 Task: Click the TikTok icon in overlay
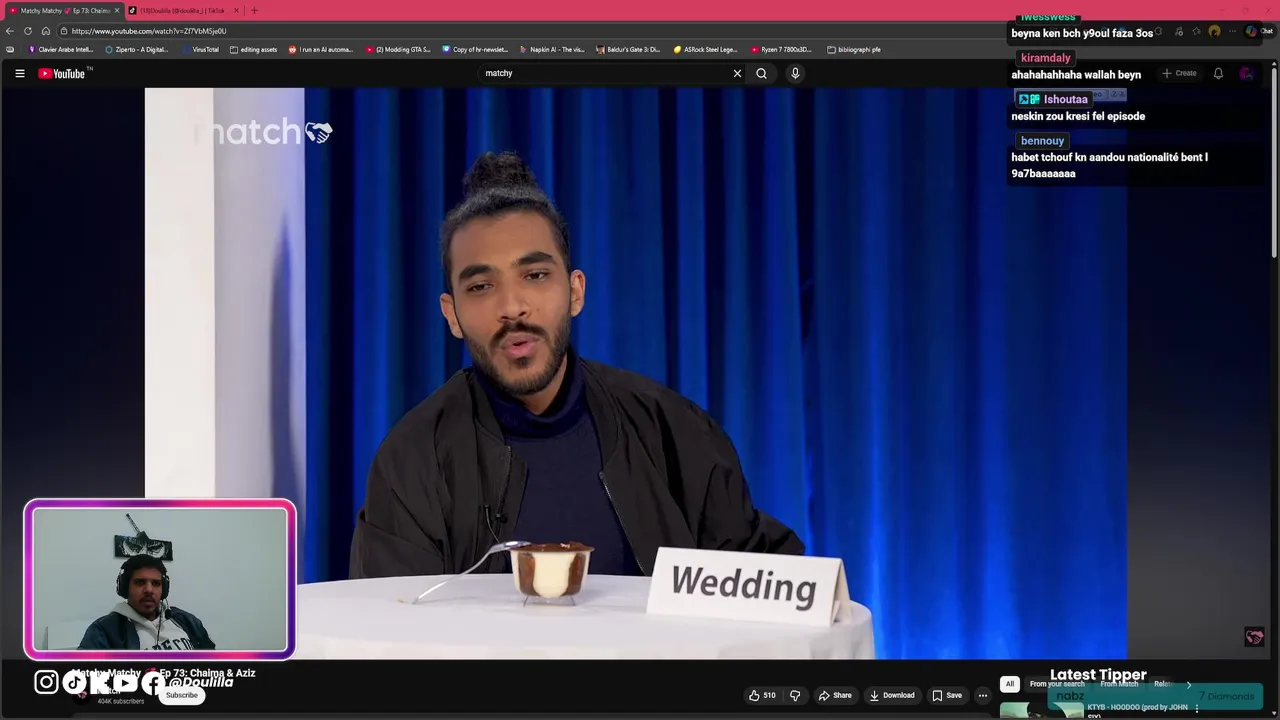pyautogui.click(x=74, y=682)
